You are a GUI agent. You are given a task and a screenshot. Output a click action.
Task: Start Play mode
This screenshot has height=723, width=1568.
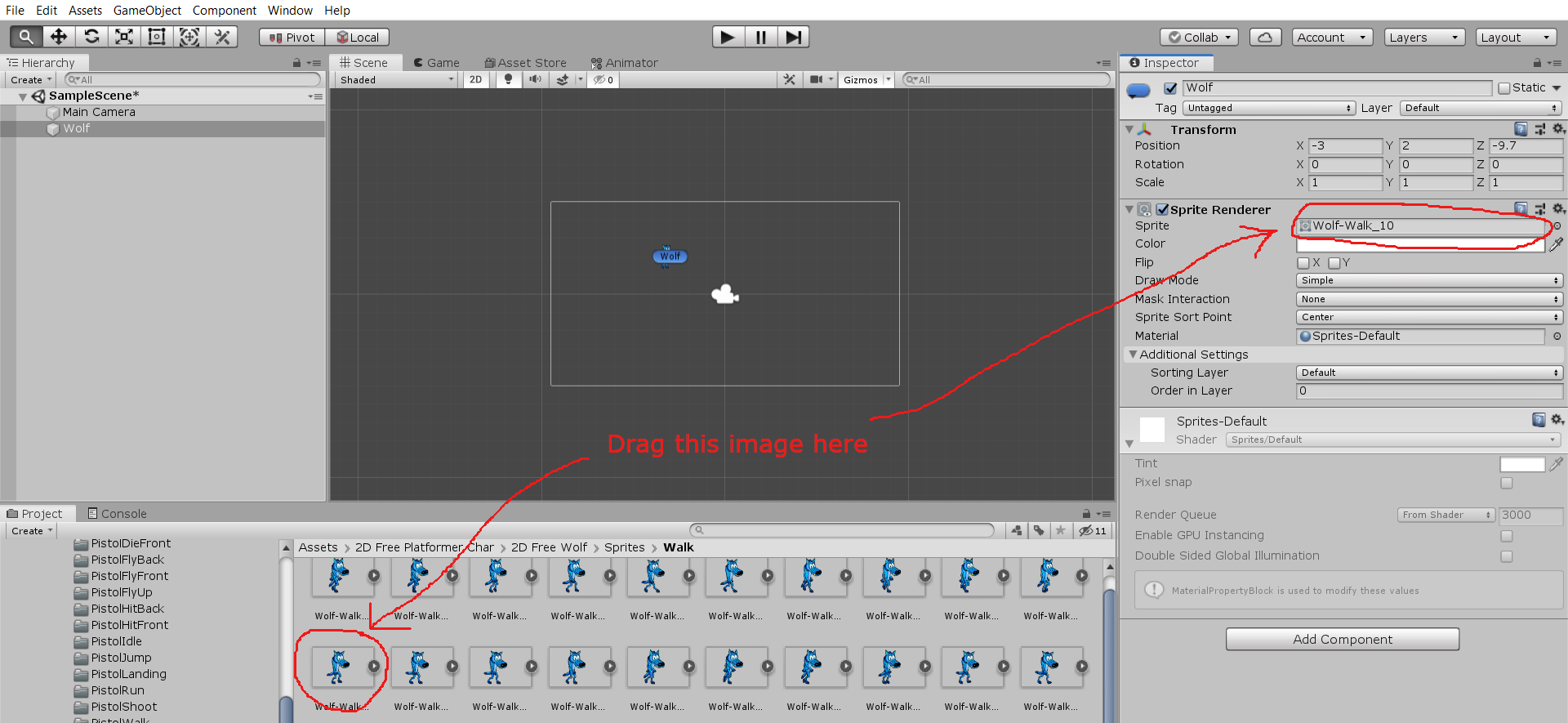(x=728, y=37)
